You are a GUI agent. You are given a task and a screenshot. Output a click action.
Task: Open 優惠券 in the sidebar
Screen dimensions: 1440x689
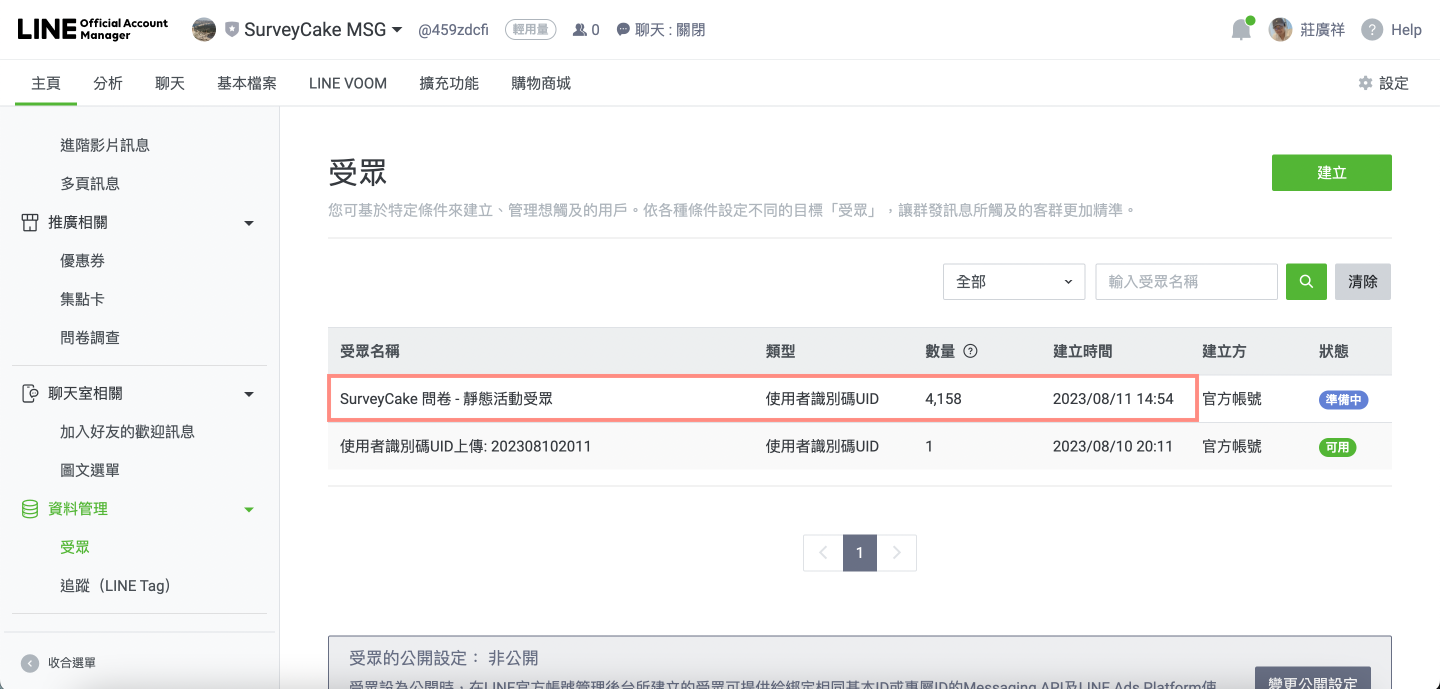coord(82,260)
